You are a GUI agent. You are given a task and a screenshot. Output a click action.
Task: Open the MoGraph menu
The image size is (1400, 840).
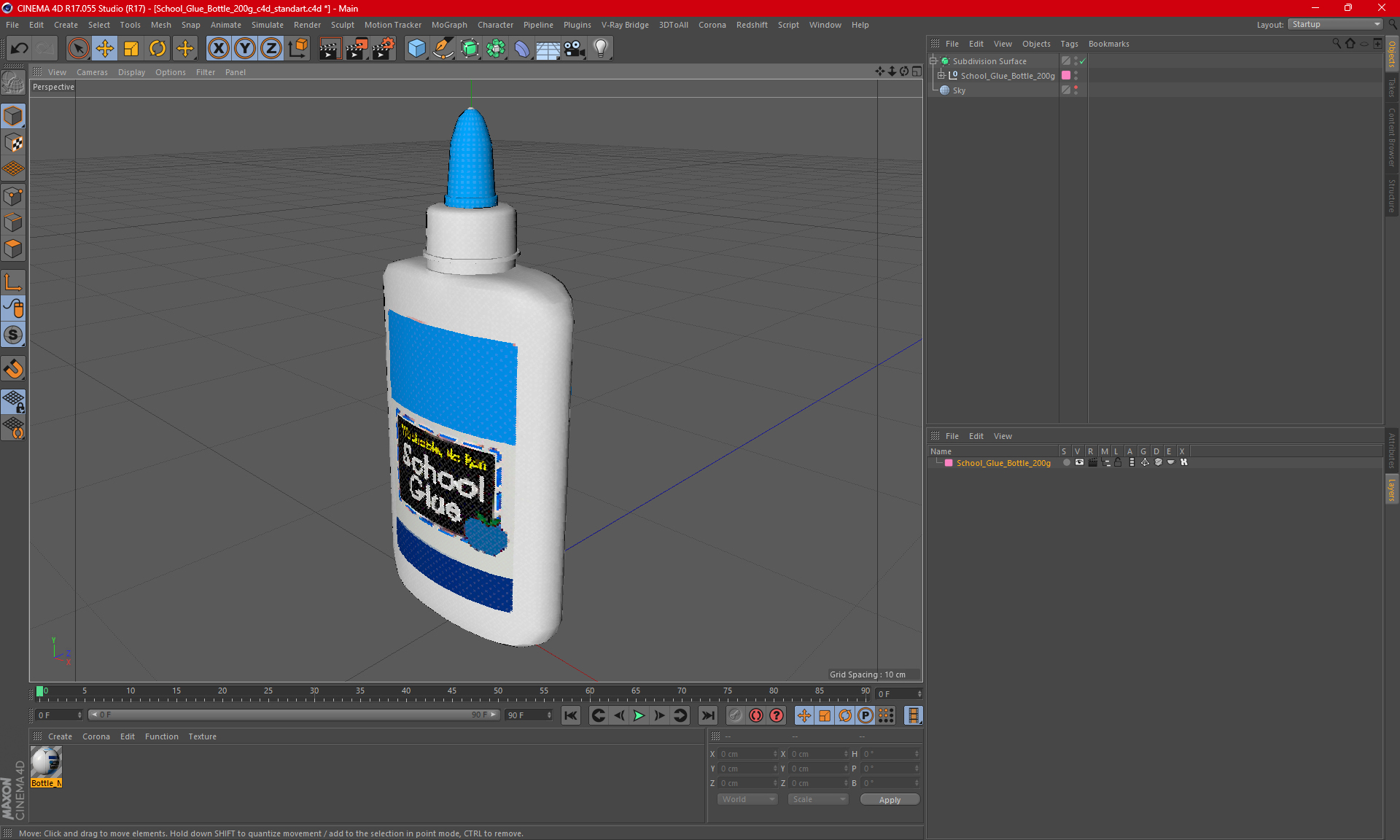pos(449,25)
